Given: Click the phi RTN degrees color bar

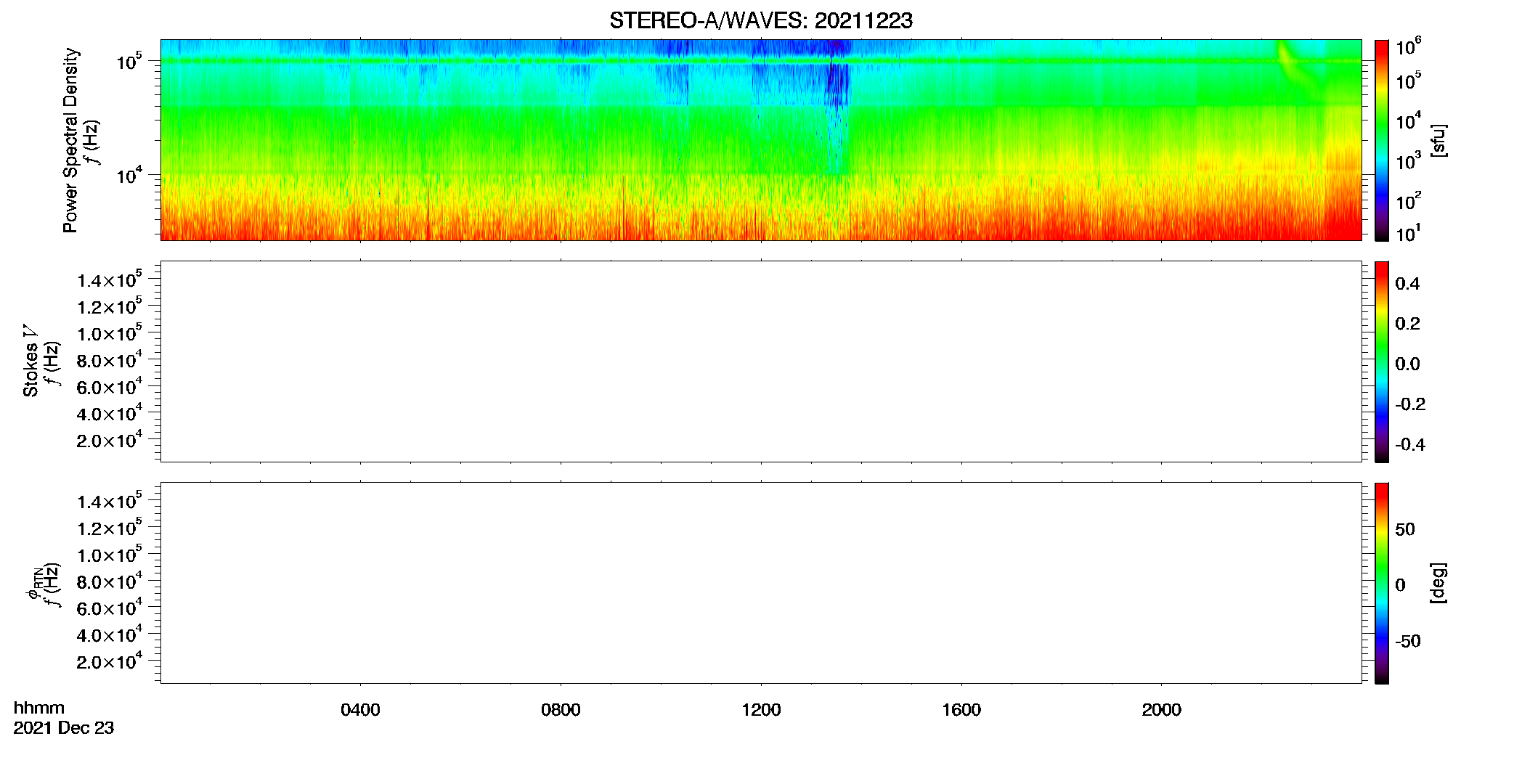Looking at the screenshot, I should point(1382,583).
